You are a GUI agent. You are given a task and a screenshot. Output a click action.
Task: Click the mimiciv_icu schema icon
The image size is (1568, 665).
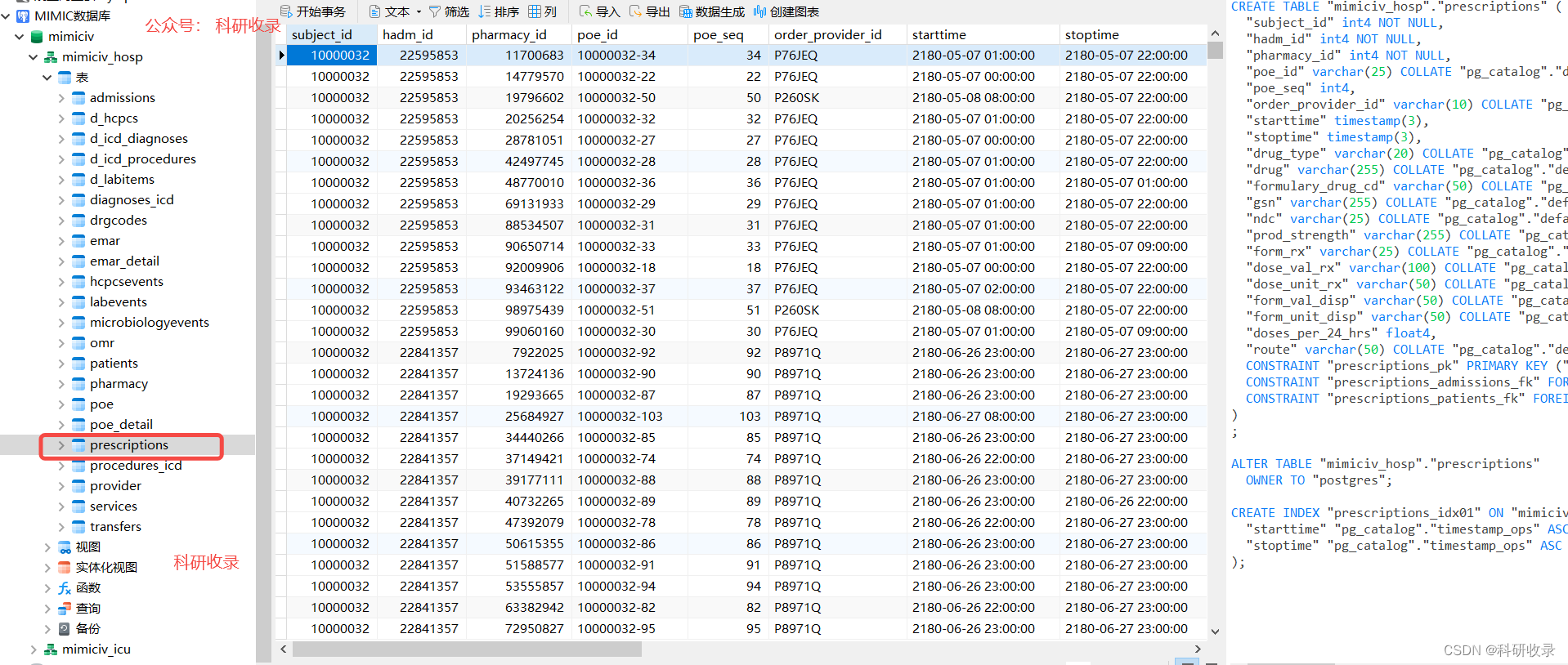coord(51,649)
